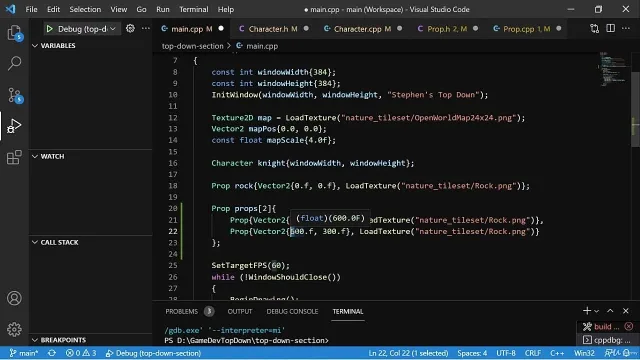This screenshot has height=360, width=640.
Task: Maximize the panel with the up chevron
Action: (x=610, y=311)
